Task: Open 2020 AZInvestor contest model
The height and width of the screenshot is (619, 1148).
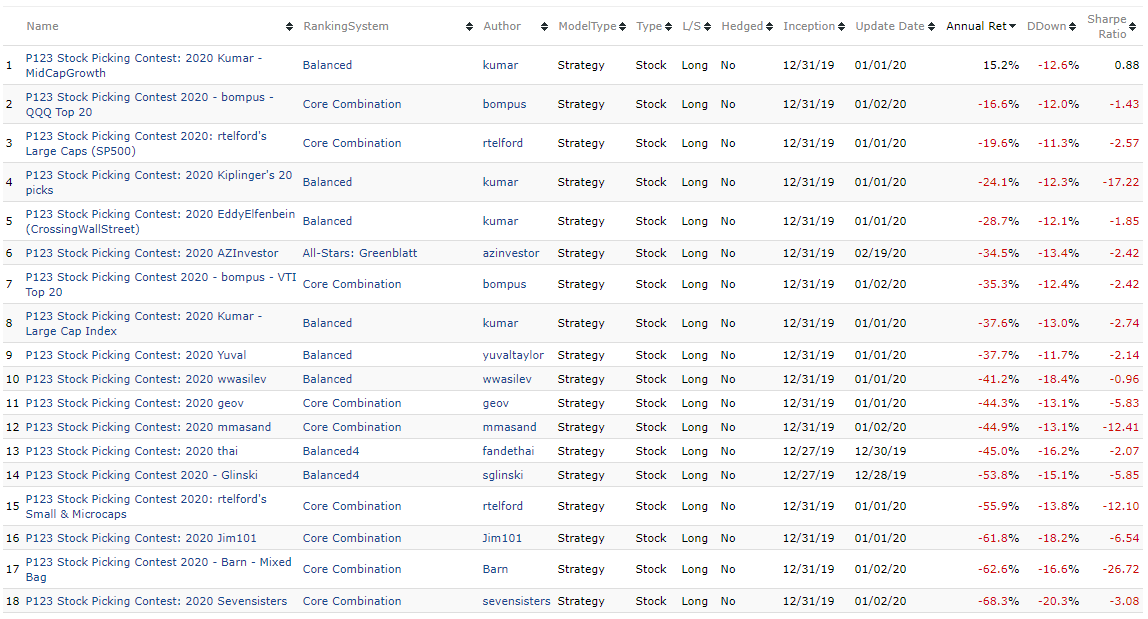Action: (152, 253)
